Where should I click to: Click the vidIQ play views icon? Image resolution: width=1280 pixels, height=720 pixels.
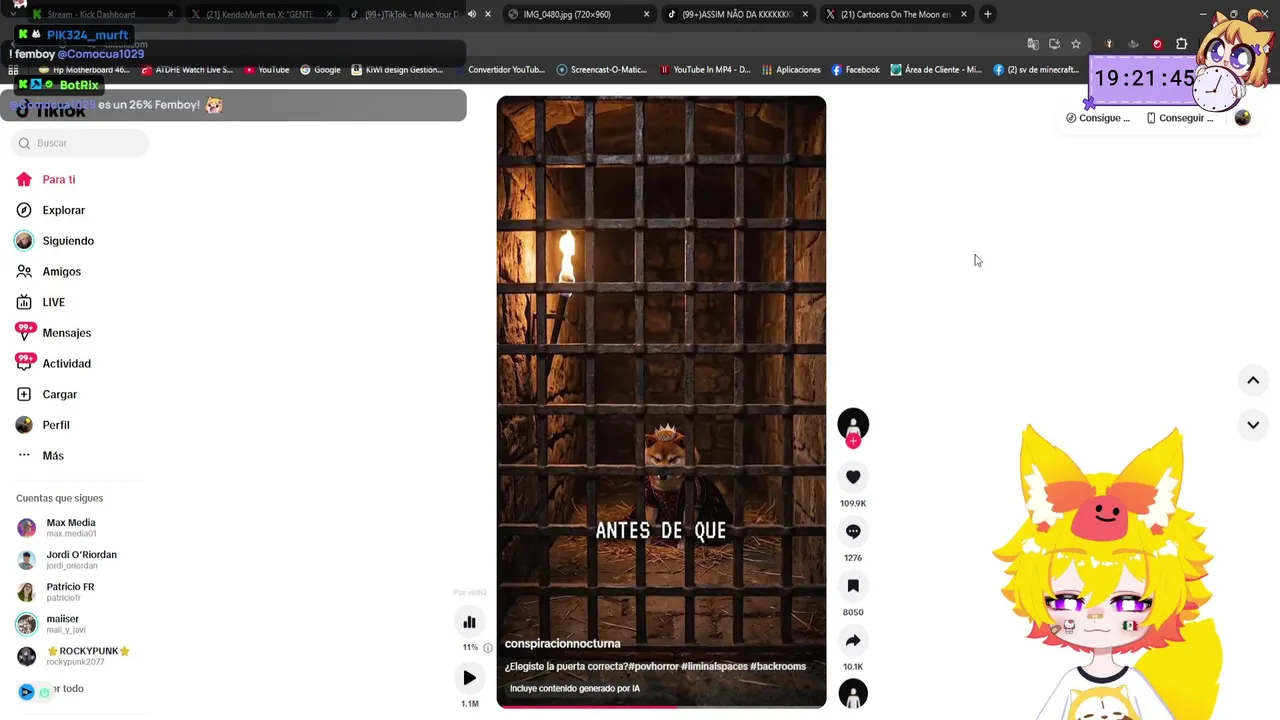coord(469,678)
